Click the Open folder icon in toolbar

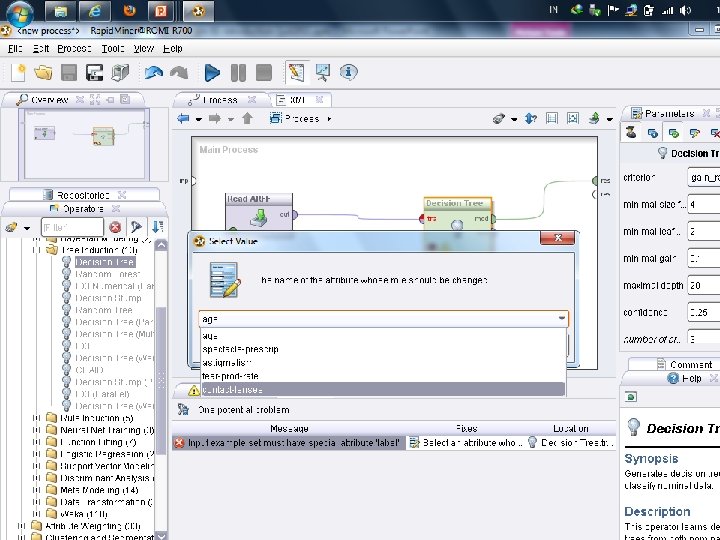point(43,73)
